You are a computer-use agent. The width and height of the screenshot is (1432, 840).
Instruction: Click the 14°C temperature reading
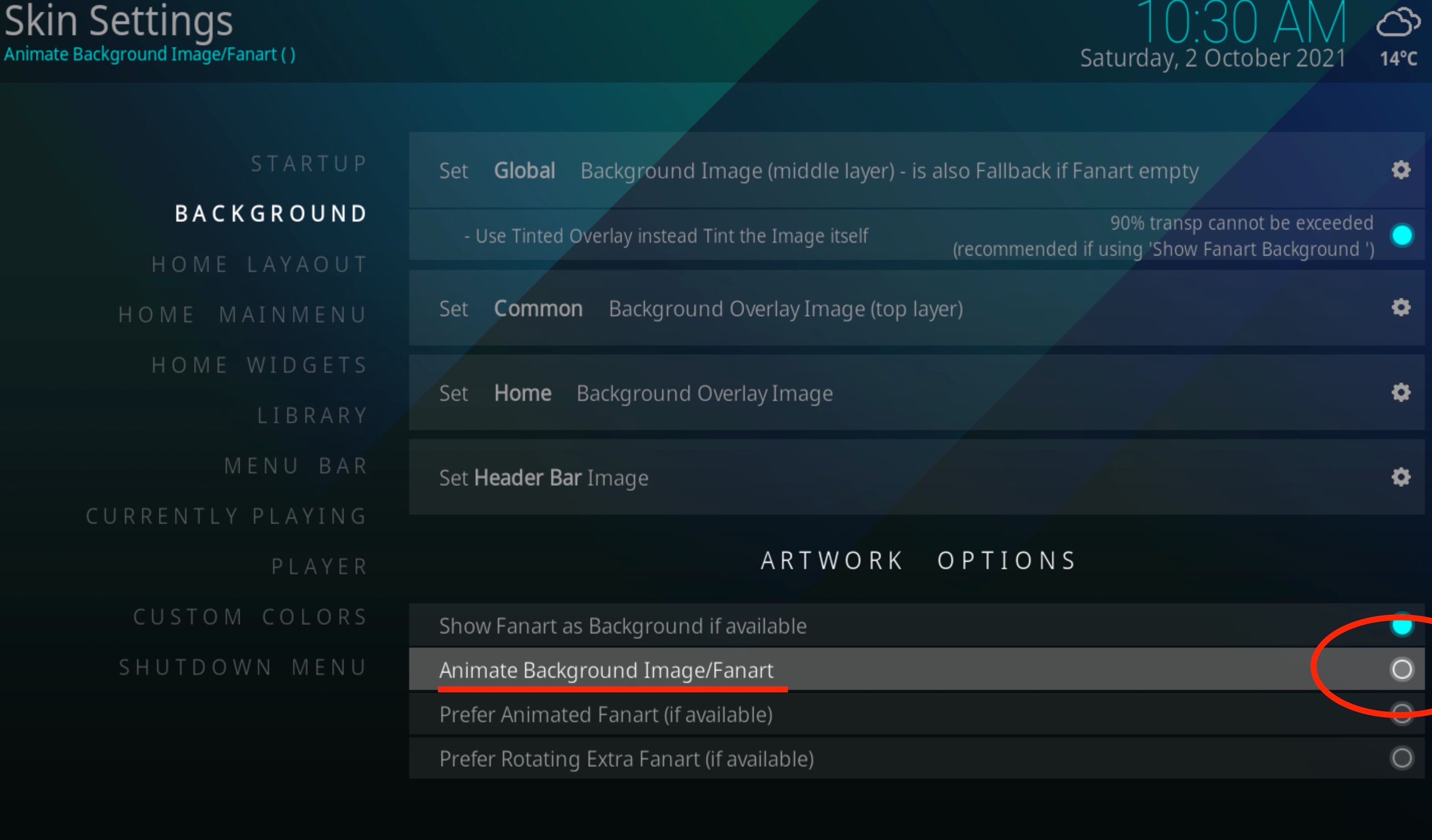coord(1398,58)
